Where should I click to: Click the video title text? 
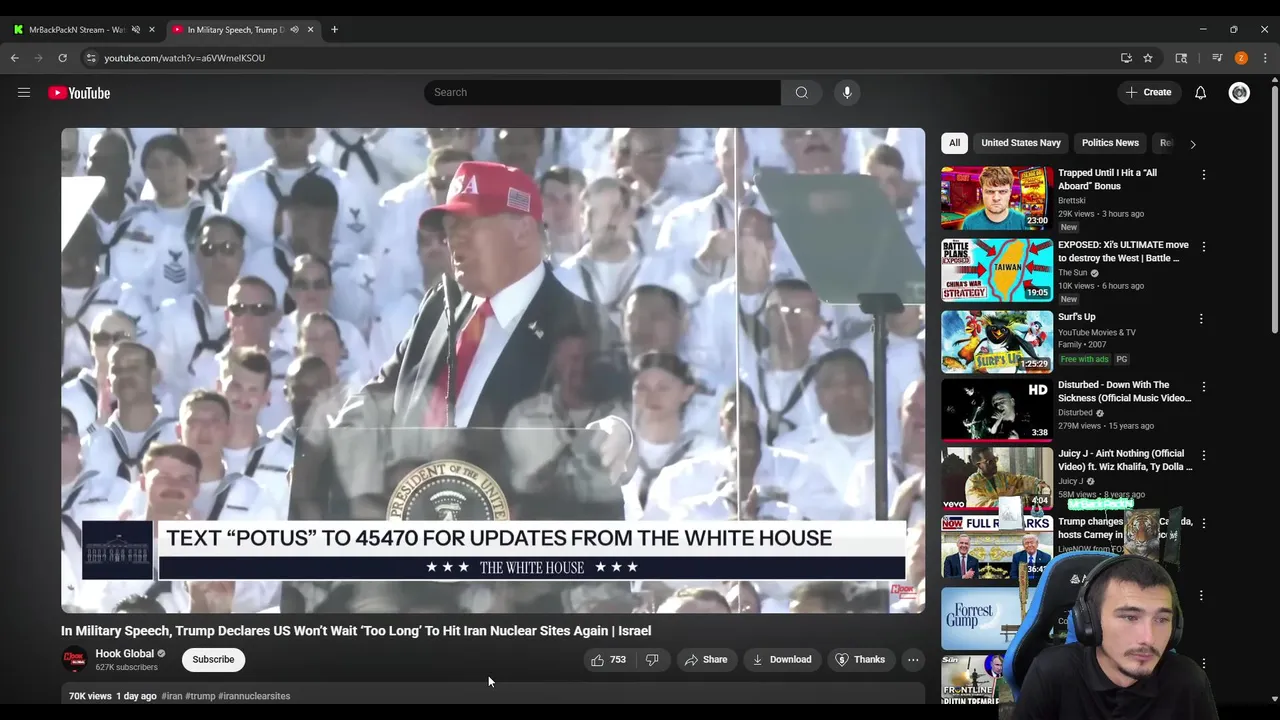[356, 631]
